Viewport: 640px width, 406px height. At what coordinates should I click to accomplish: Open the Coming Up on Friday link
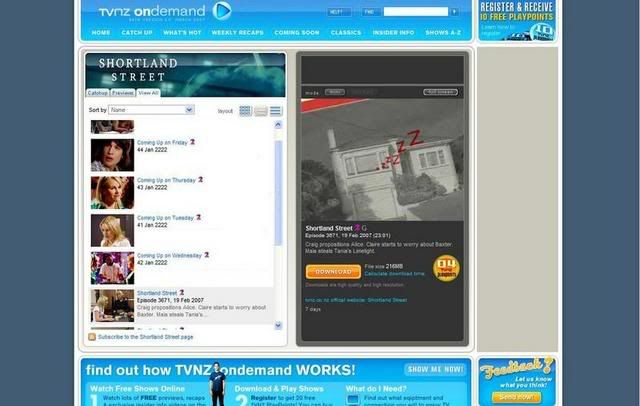pyautogui.click(x=162, y=142)
